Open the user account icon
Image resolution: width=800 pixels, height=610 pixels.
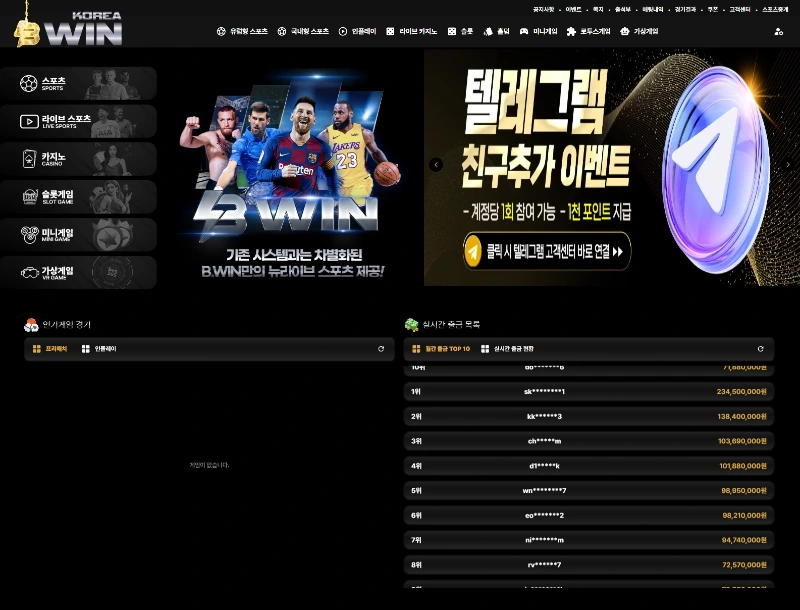(x=779, y=32)
